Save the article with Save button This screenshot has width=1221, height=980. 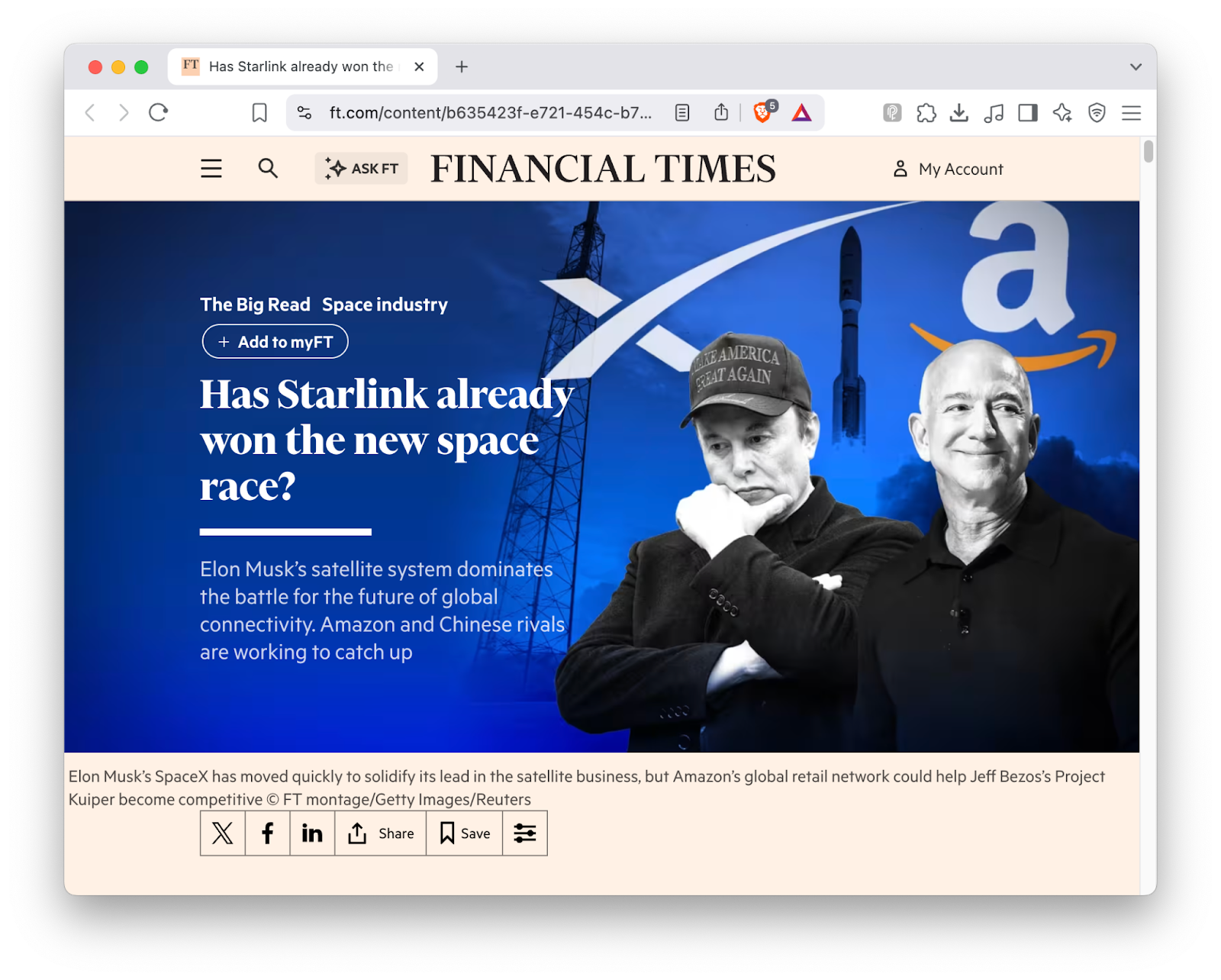(465, 833)
